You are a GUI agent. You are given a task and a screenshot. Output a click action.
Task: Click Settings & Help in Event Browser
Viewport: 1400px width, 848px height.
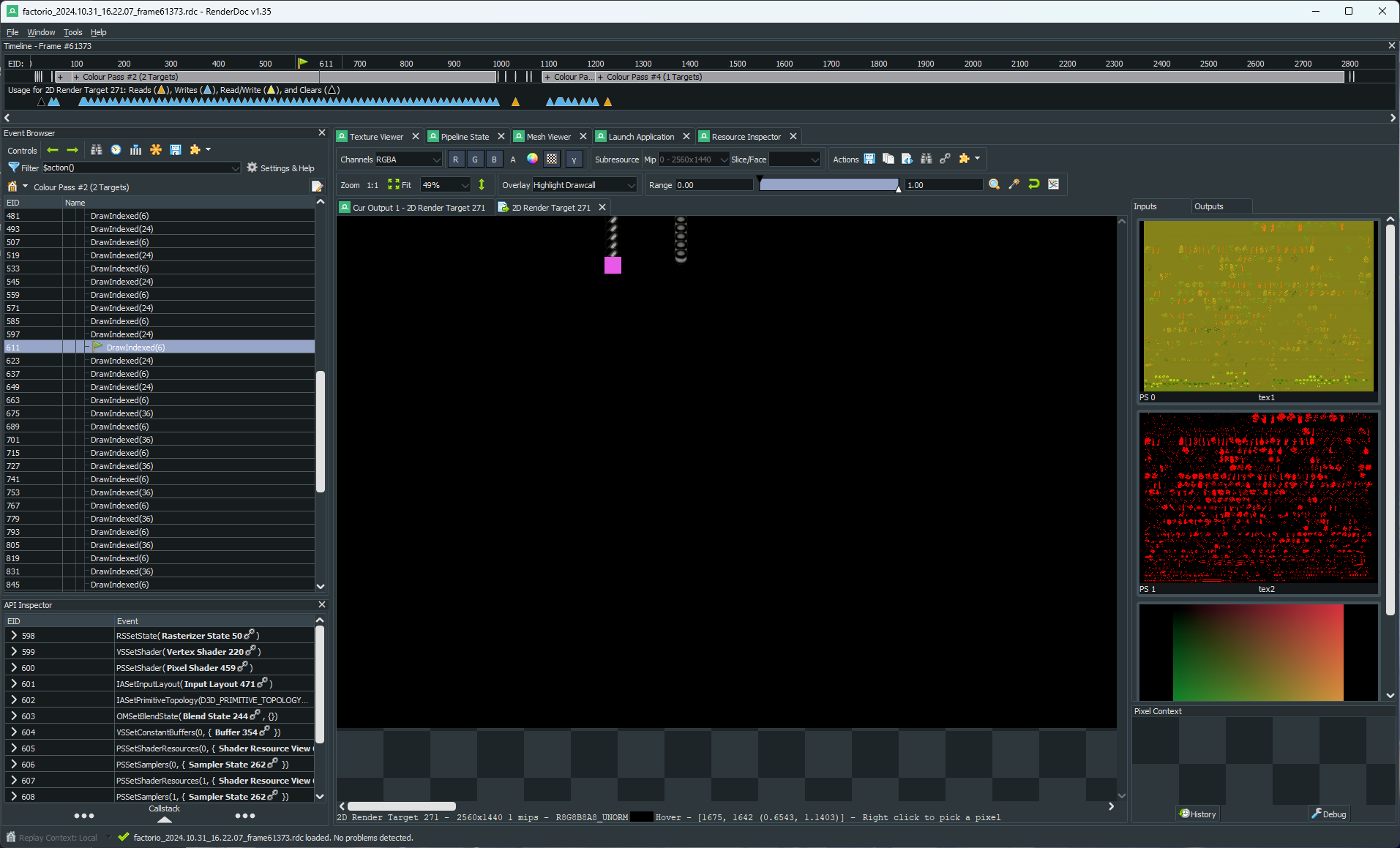tap(280, 168)
